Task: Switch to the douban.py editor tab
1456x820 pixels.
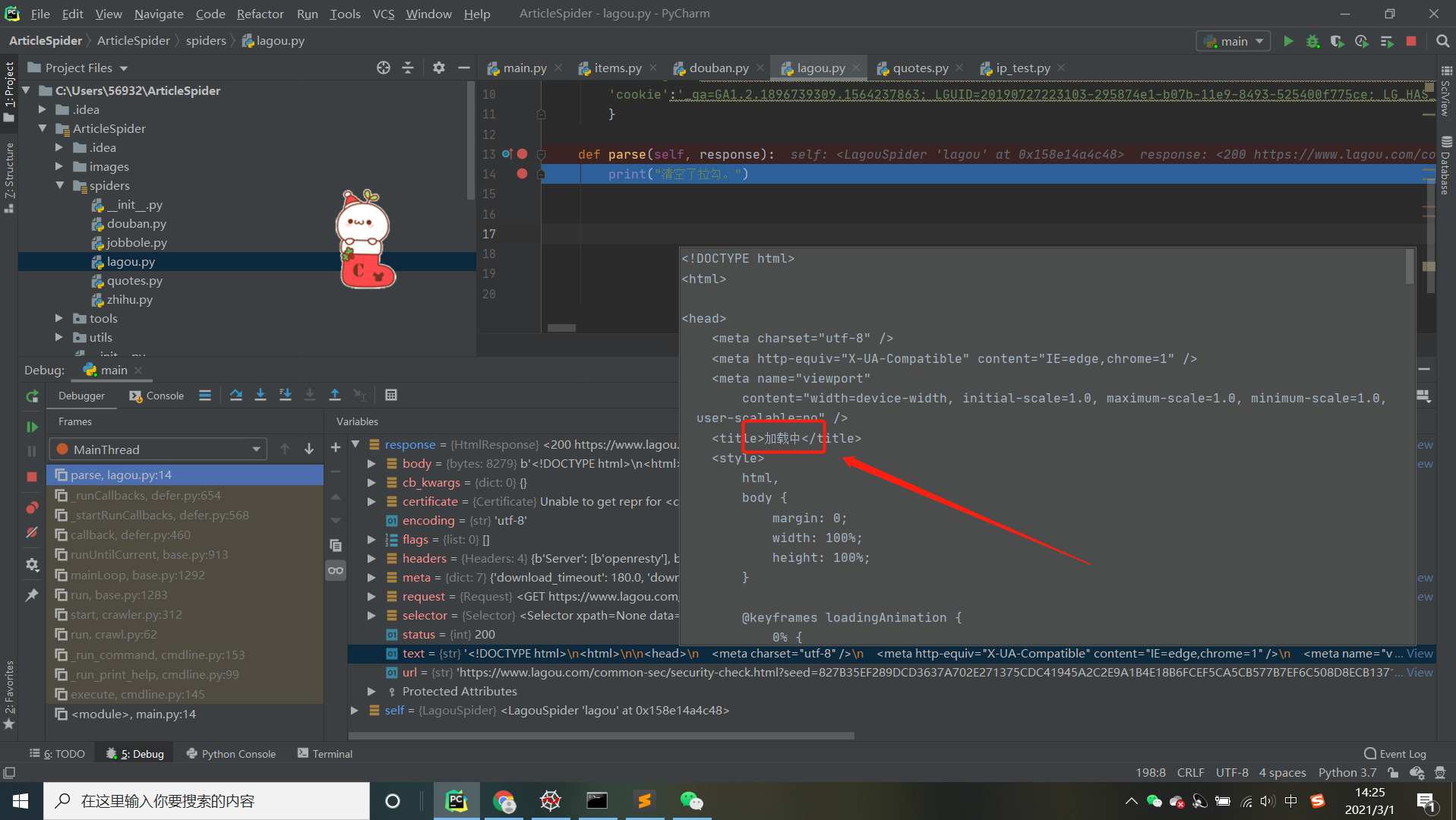Action: [x=718, y=68]
